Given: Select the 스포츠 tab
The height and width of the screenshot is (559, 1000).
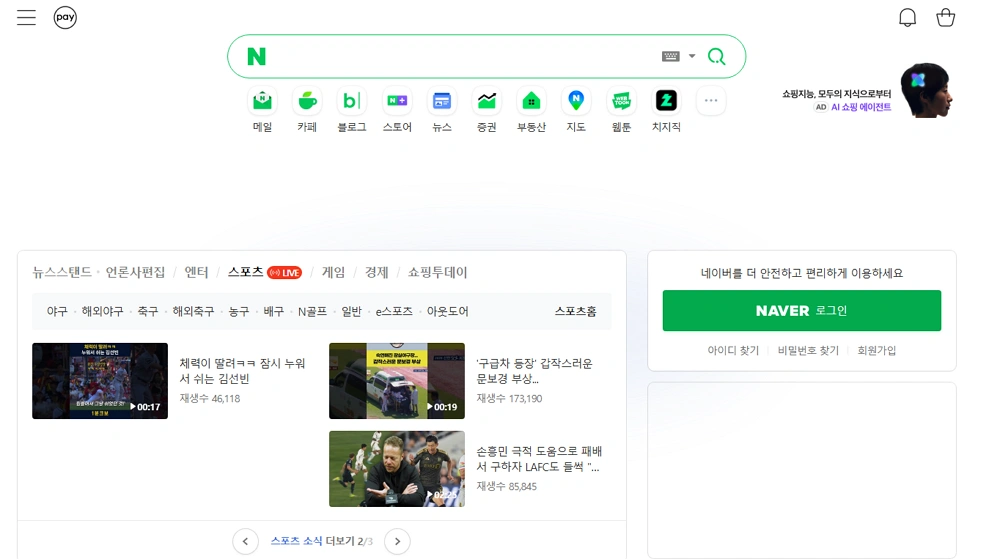Looking at the screenshot, I should coord(246,272).
